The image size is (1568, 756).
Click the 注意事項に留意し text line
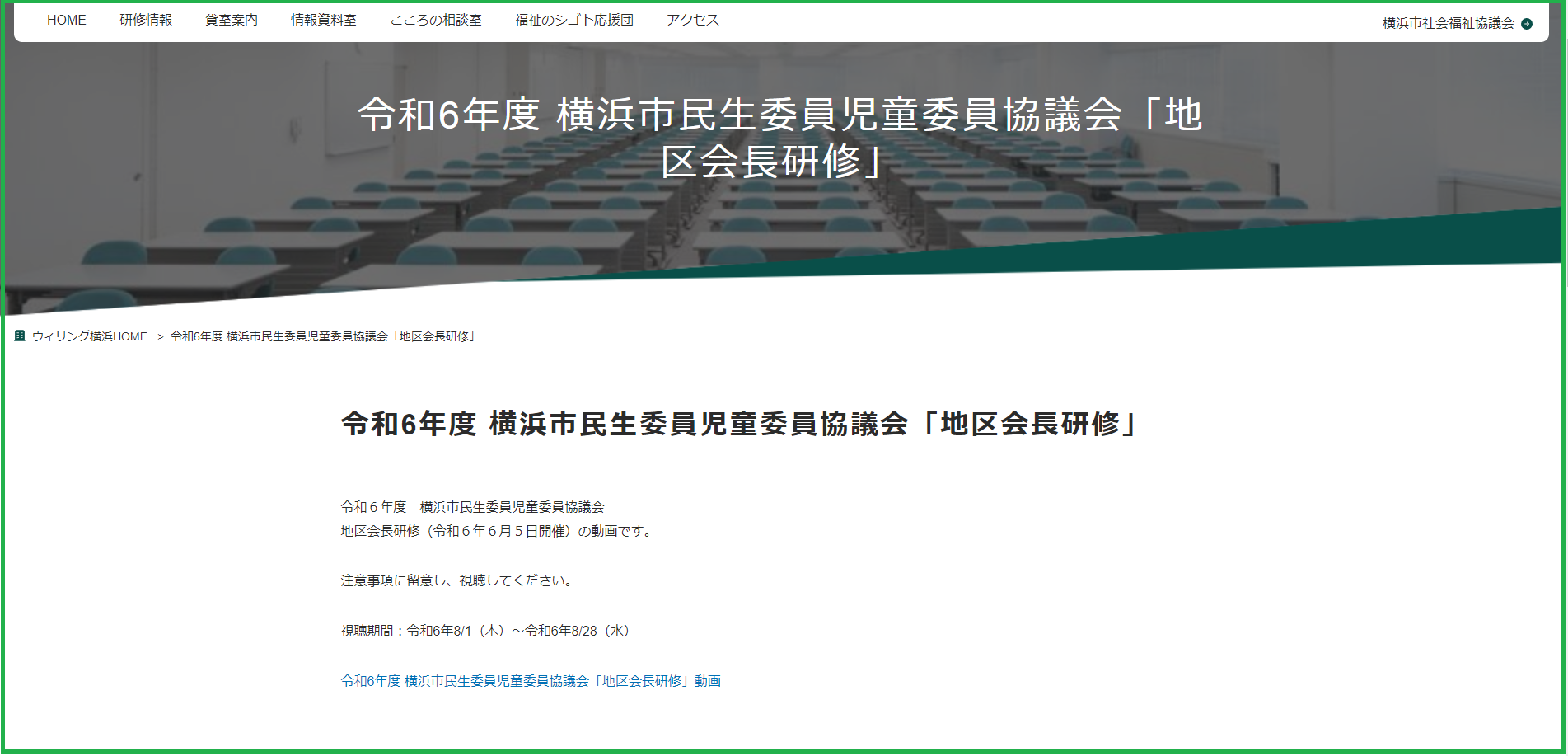tap(458, 580)
